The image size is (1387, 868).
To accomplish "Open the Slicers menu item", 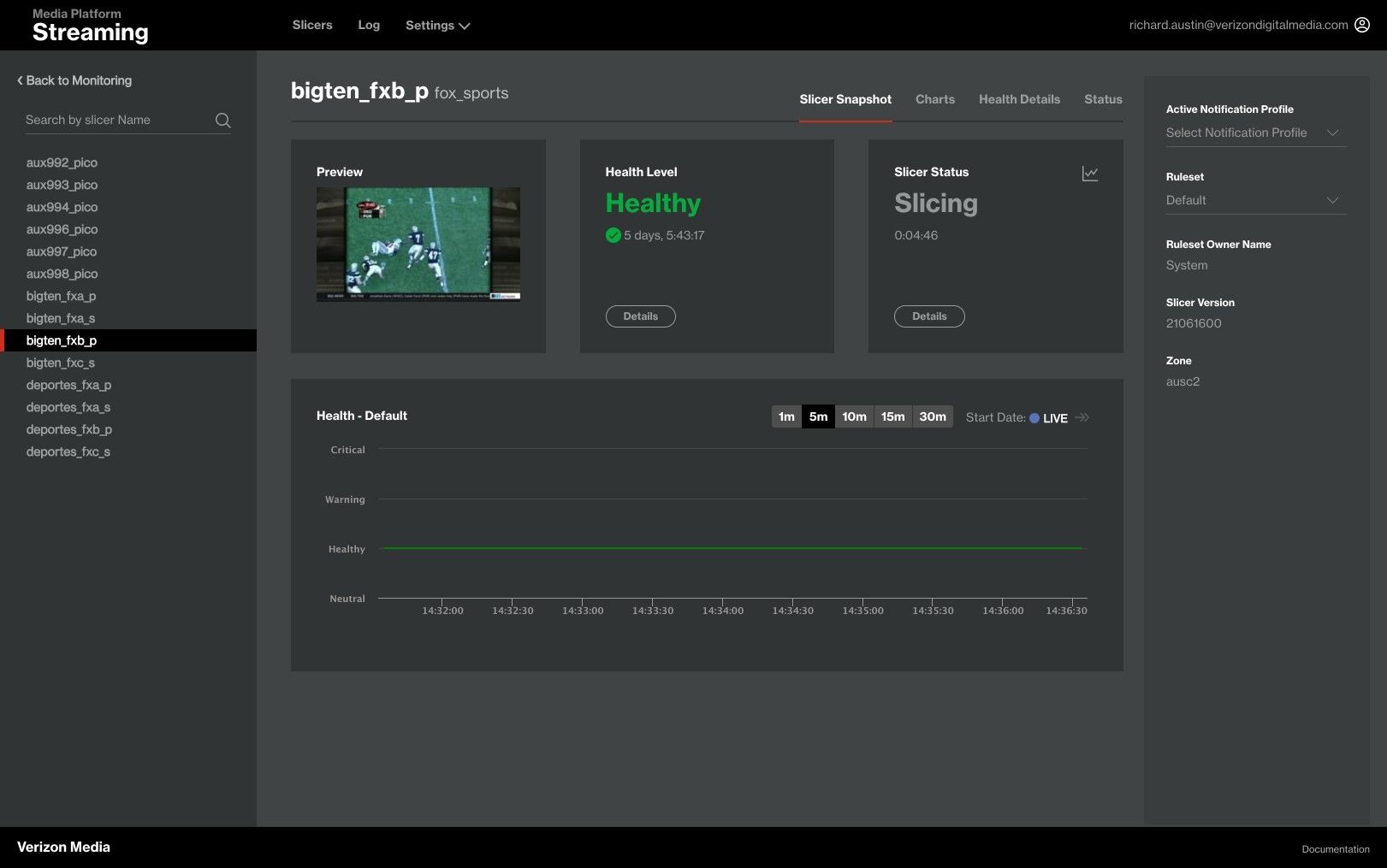I will [312, 25].
